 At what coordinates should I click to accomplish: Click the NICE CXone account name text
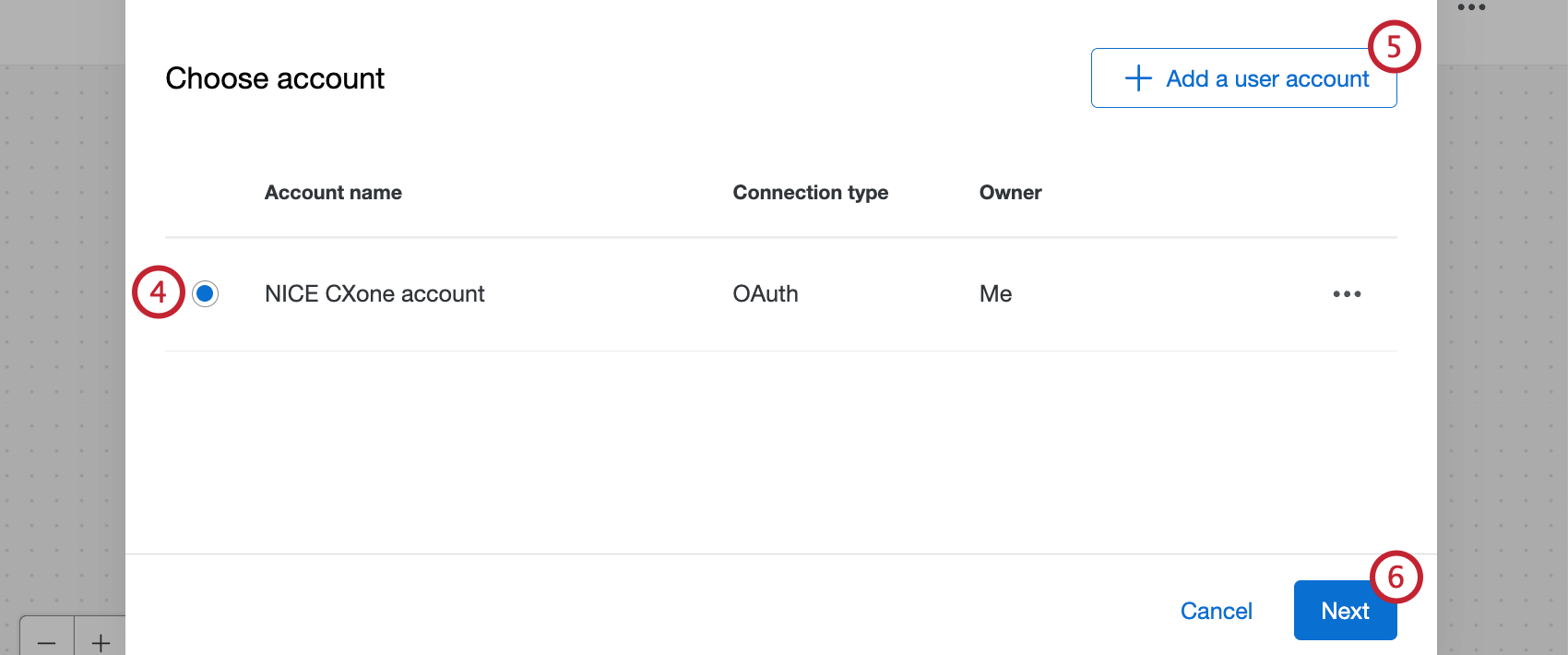pyautogui.click(x=374, y=294)
